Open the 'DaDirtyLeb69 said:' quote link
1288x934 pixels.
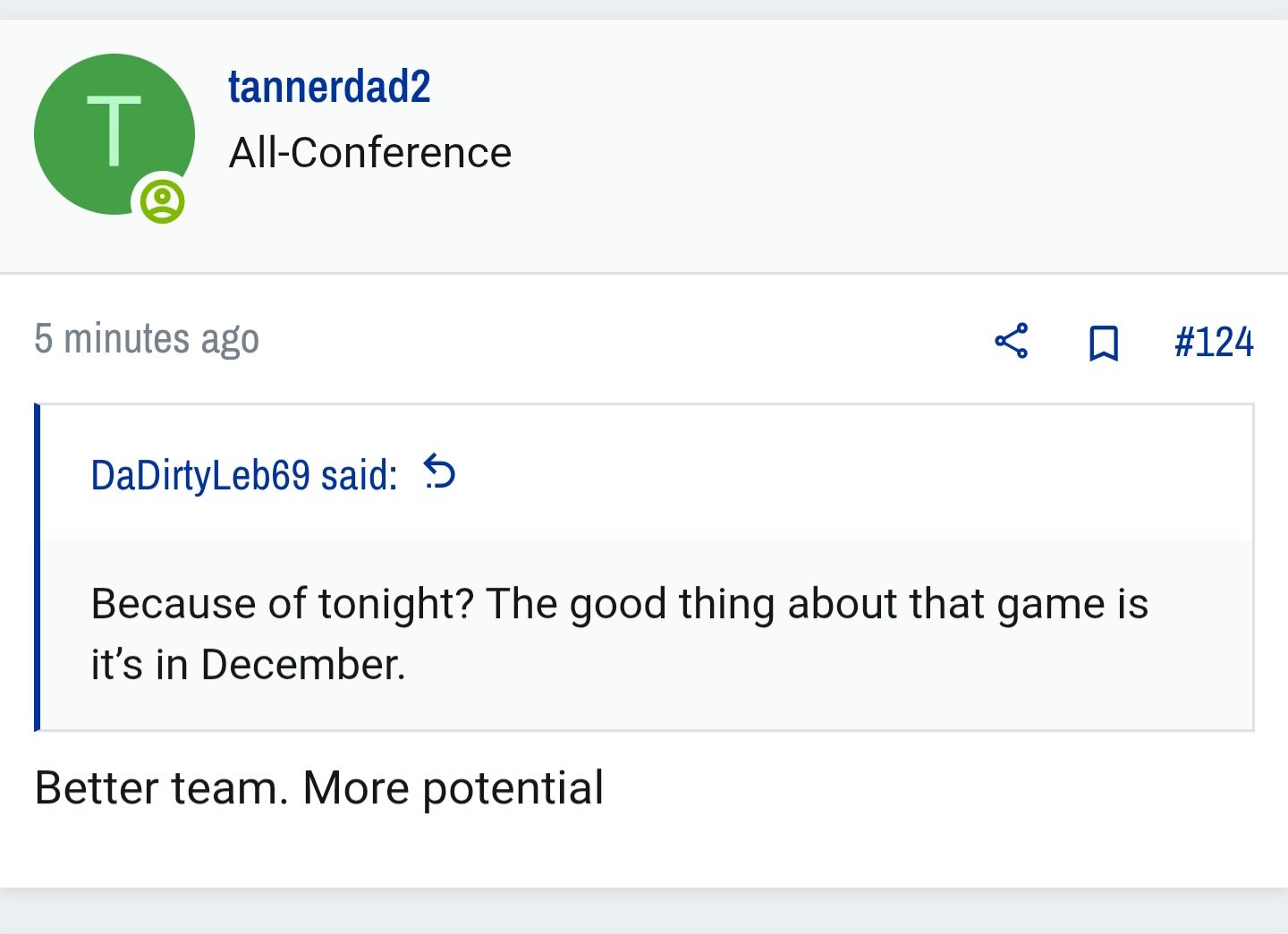(244, 475)
